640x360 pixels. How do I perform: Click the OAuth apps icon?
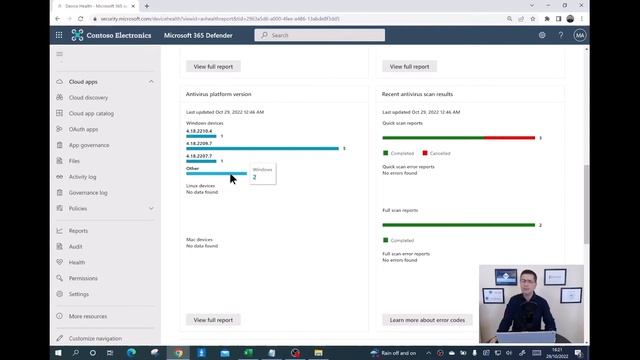click(60, 129)
